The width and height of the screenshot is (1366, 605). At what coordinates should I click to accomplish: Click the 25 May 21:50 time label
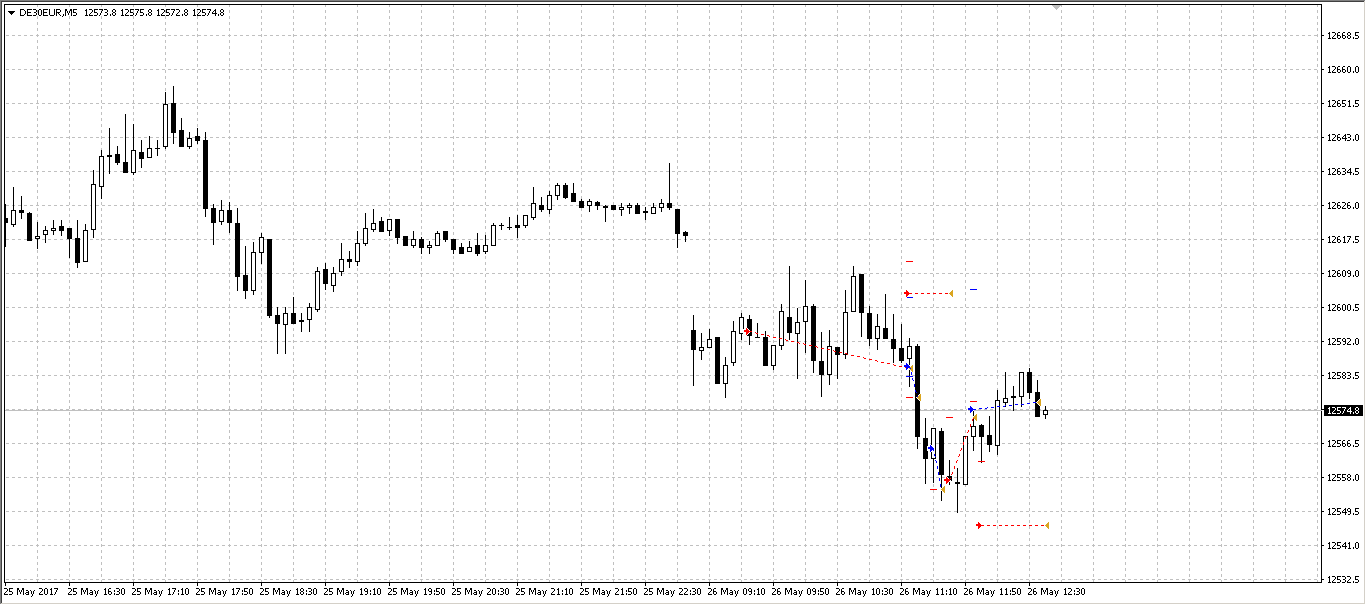tap(610, 592)
